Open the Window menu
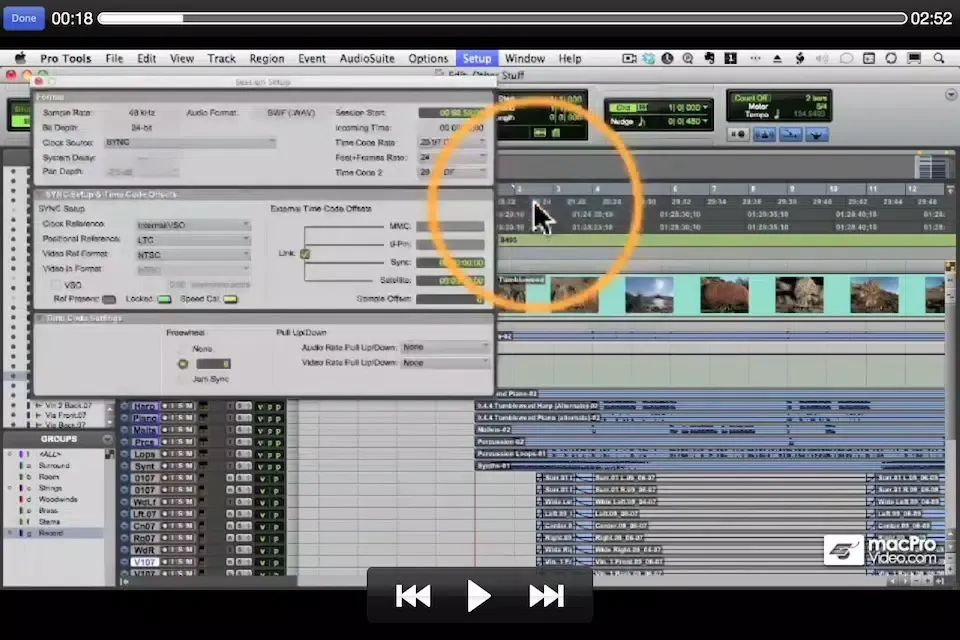The image size is (960, 640). 524,58
